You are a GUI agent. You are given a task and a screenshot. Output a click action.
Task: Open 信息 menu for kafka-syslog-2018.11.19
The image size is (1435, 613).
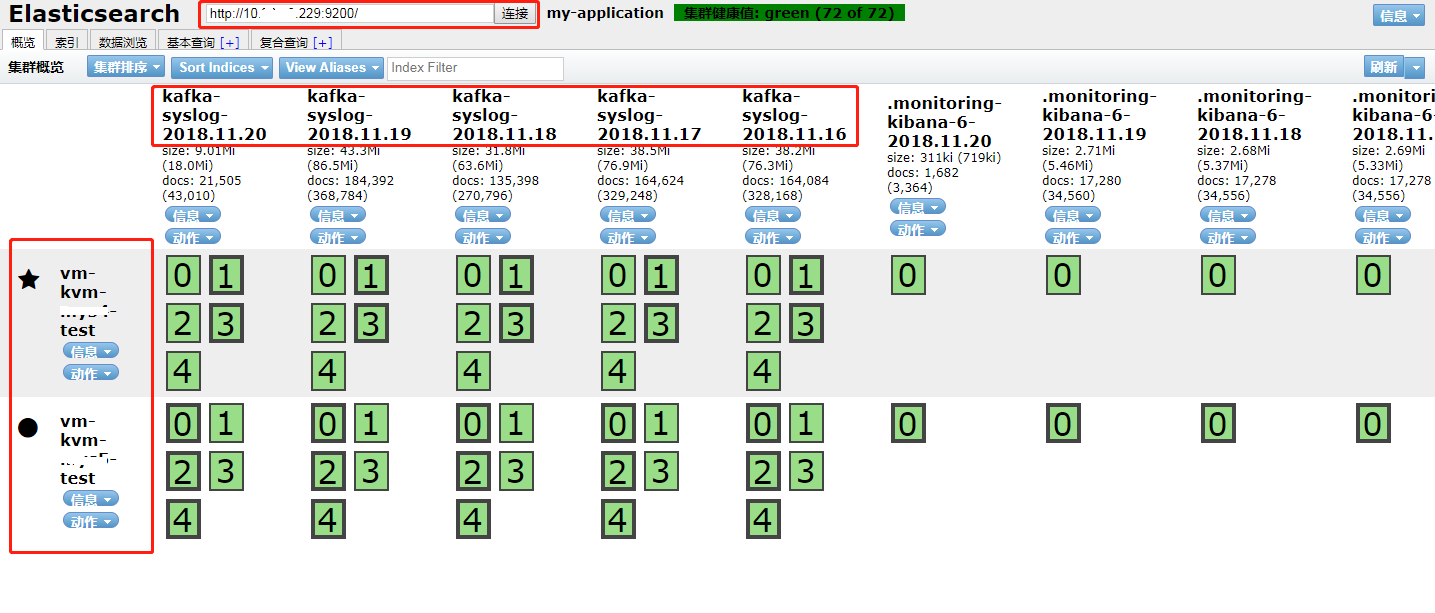click(338, 215)
